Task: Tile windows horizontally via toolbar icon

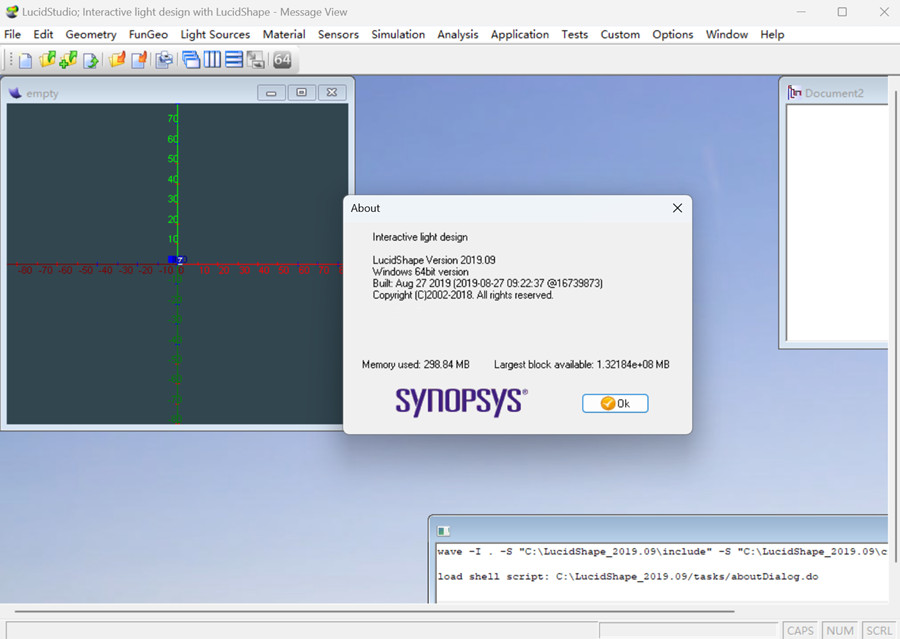Action: (x=234, y=60)
